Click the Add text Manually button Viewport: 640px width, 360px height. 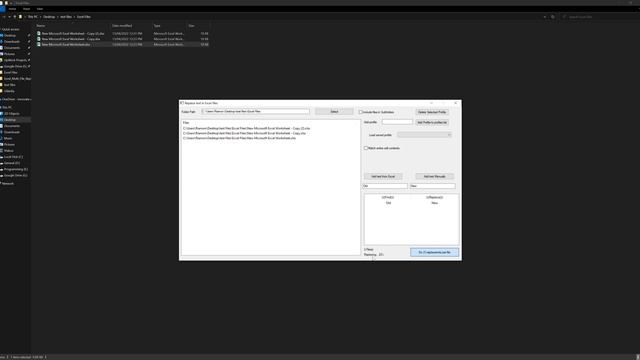434,176
